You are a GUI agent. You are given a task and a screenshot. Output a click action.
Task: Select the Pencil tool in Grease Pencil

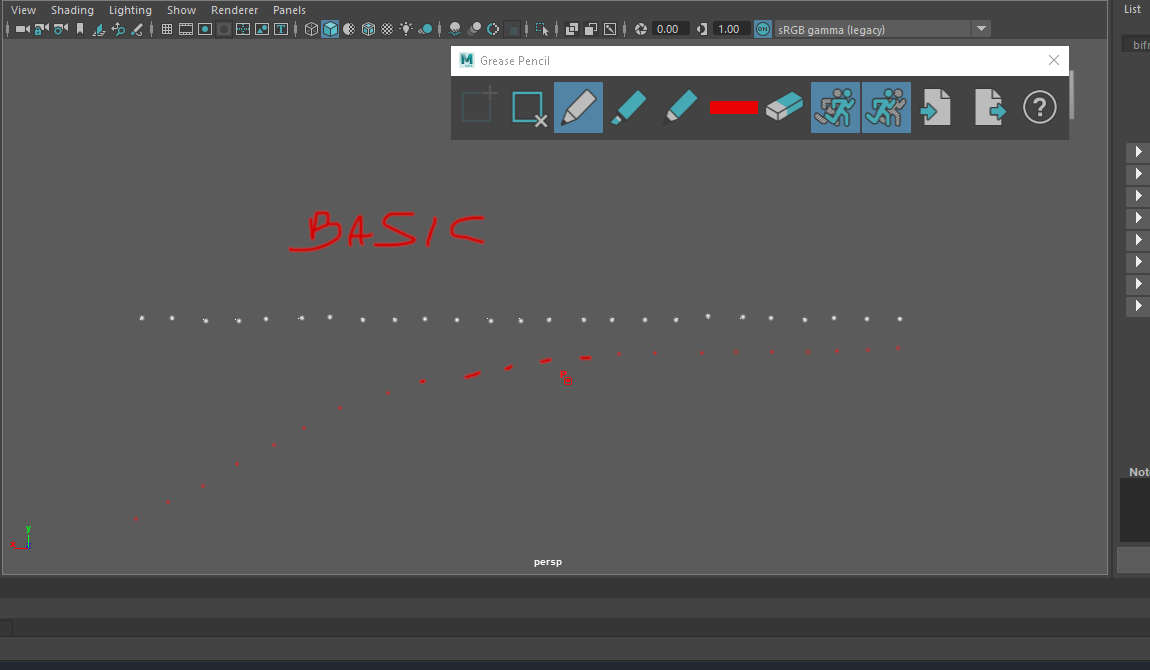tap(578, 107)
